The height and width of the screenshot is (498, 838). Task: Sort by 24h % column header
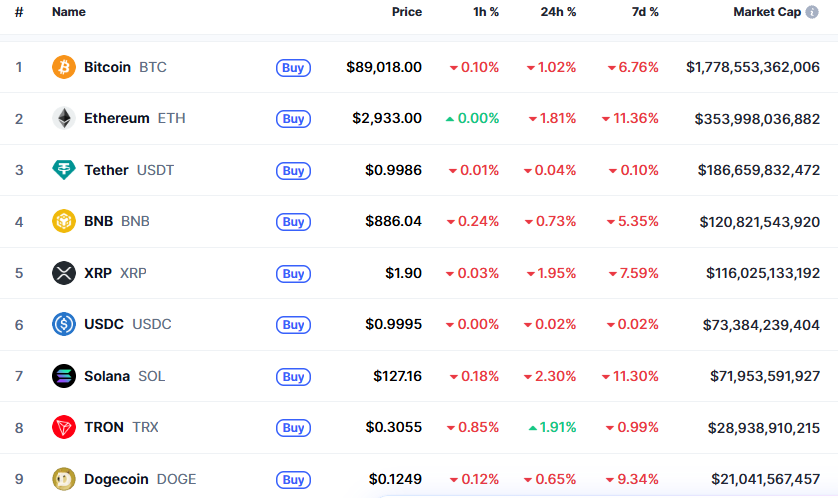[x=558, y=12]
